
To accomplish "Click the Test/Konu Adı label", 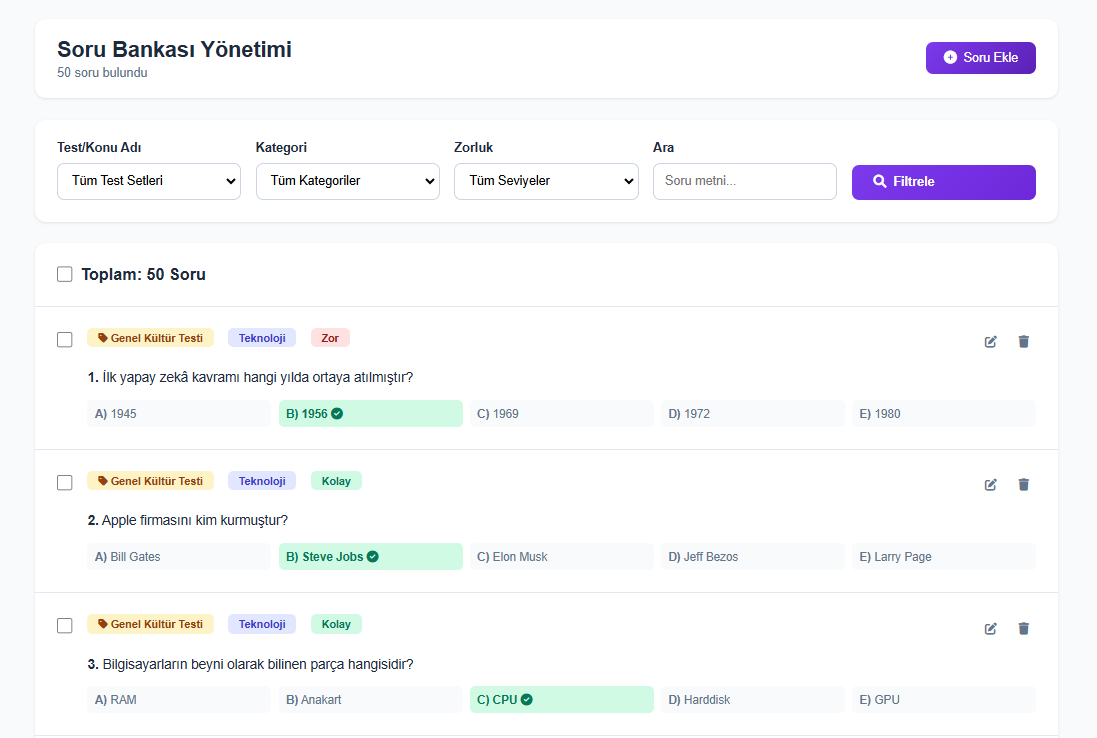I will [x=99, y=148].
